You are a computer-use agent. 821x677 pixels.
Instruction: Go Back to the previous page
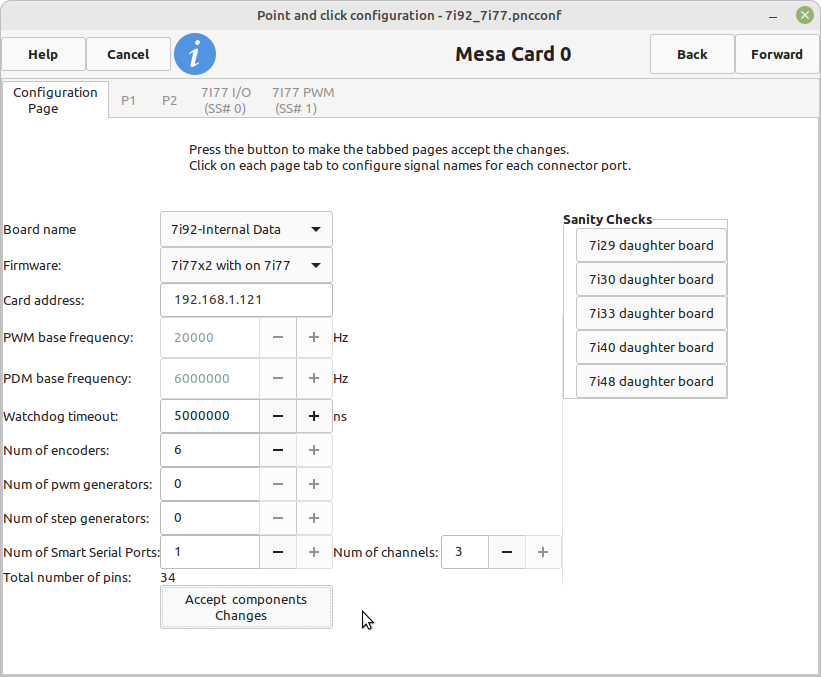click(x=692, y=54)
